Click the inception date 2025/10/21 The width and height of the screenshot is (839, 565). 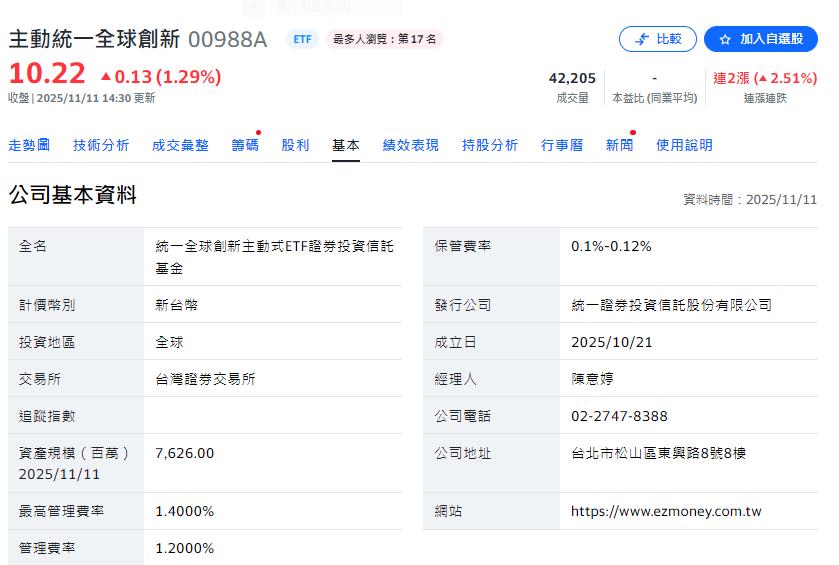pos(612,342)
